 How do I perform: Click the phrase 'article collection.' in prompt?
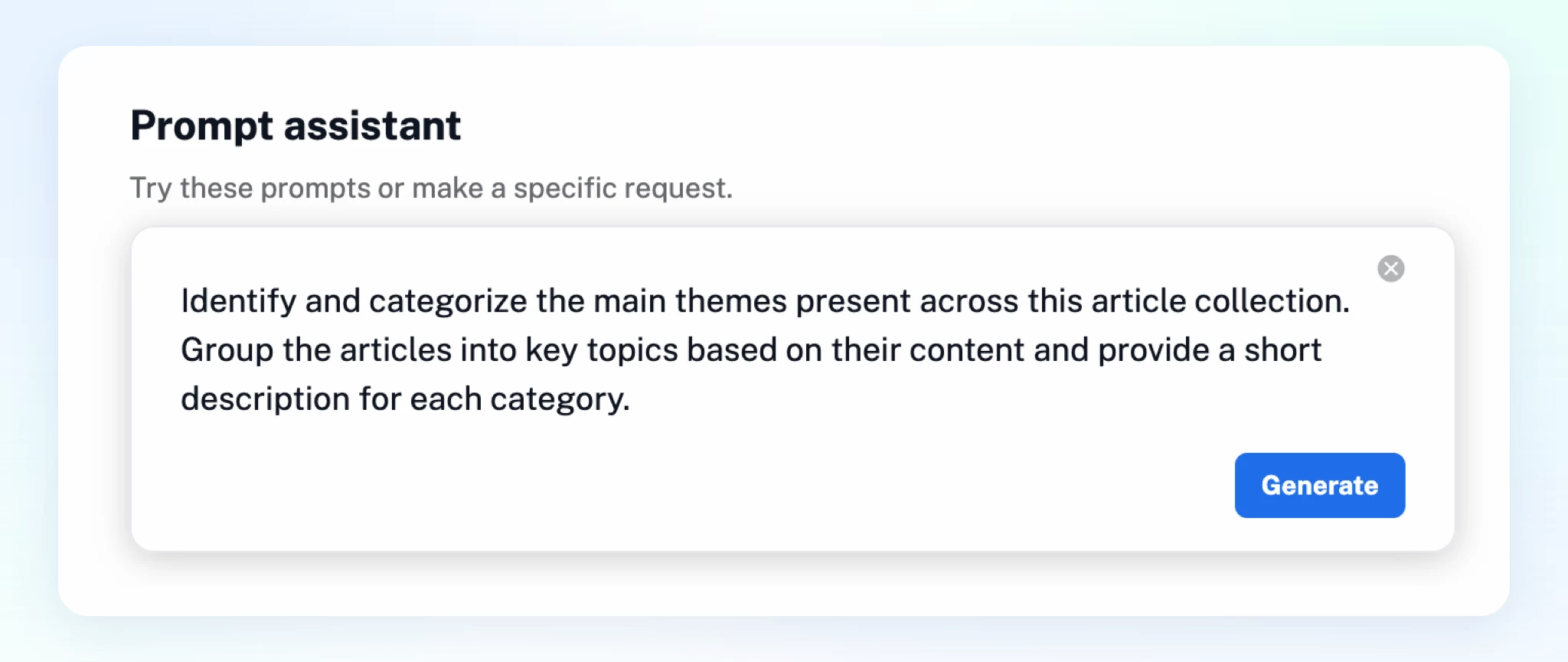(x=1220, y=301)
